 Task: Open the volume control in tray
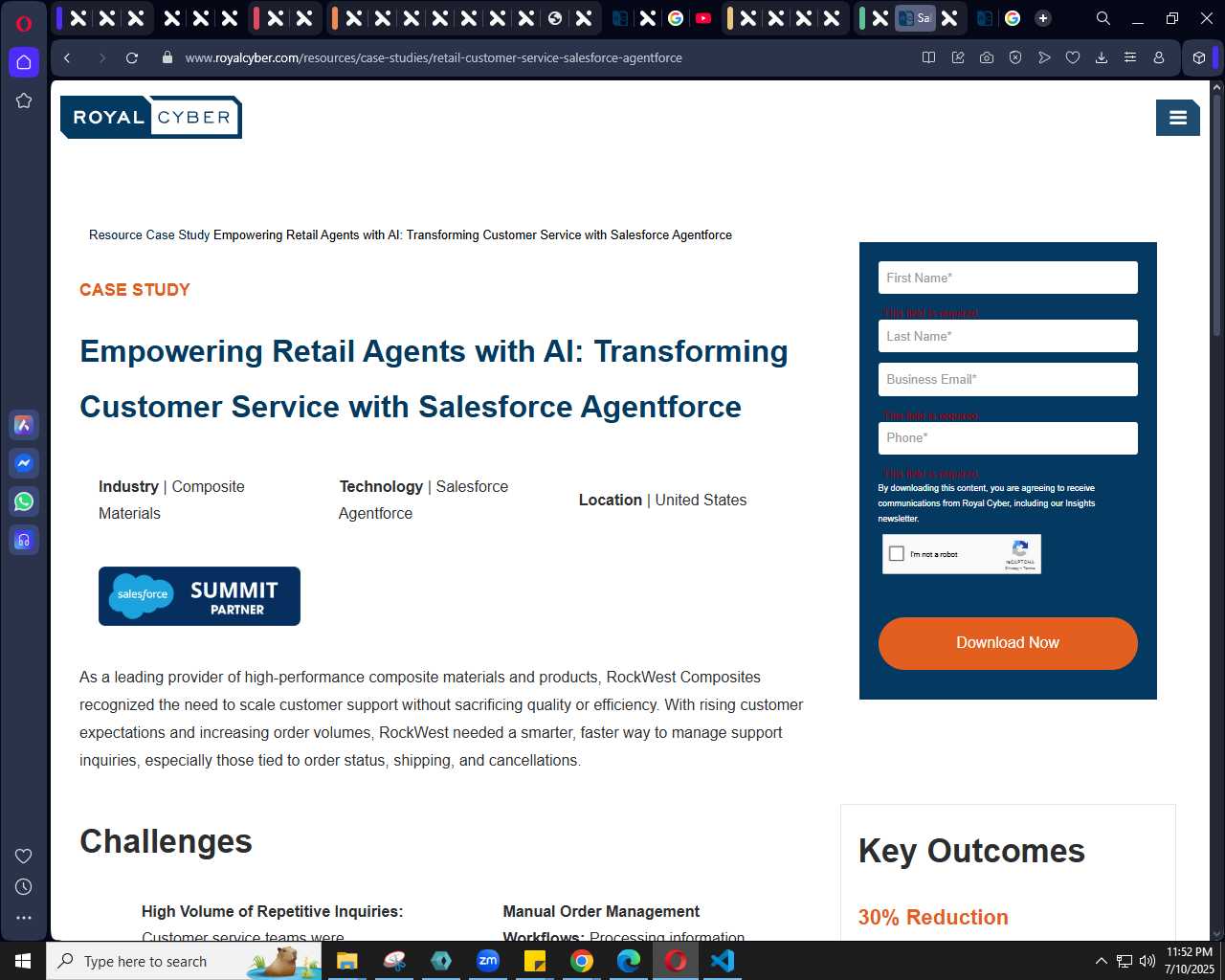(x=1147, y=961)
